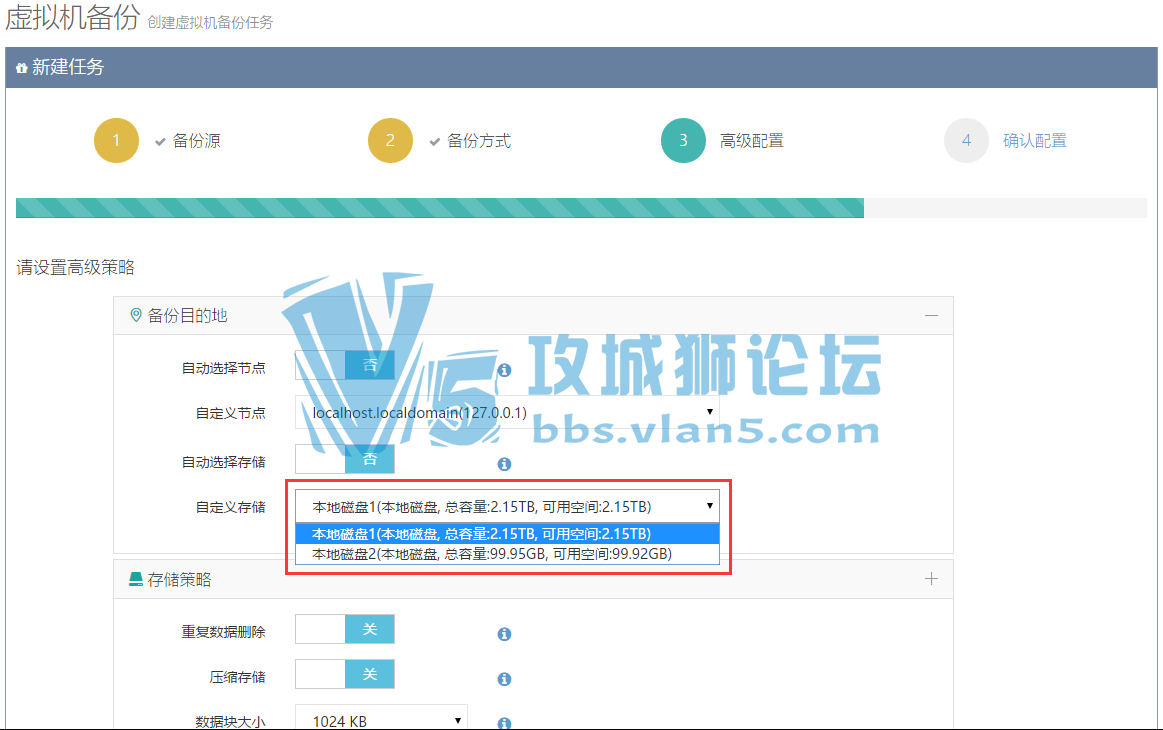Open the info icon for 自动选择存储
Screen dimensions: 1163x730
[x=504, y=464]
